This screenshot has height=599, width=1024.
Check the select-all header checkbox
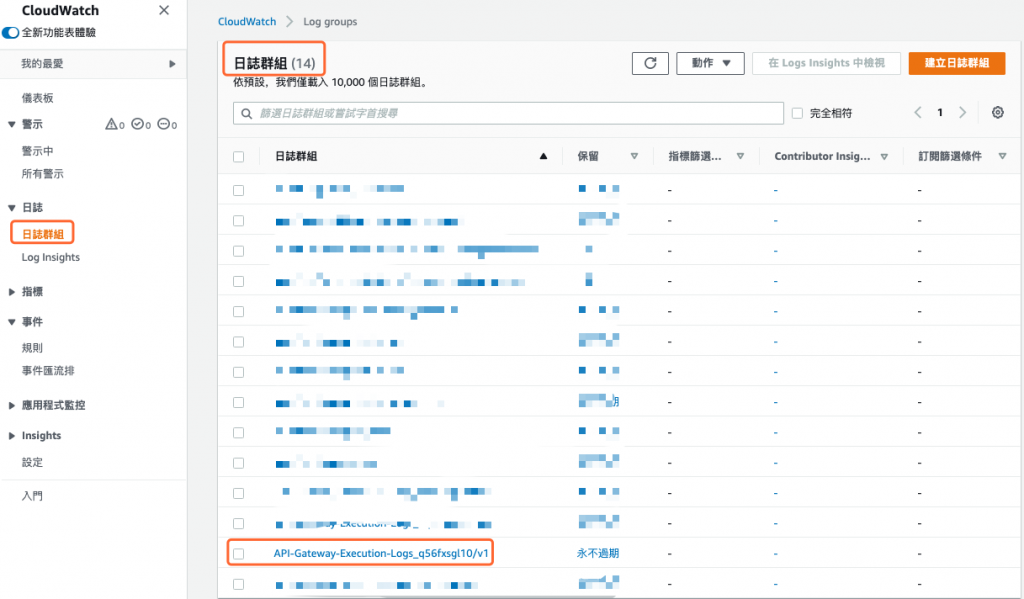coord(238,157)
